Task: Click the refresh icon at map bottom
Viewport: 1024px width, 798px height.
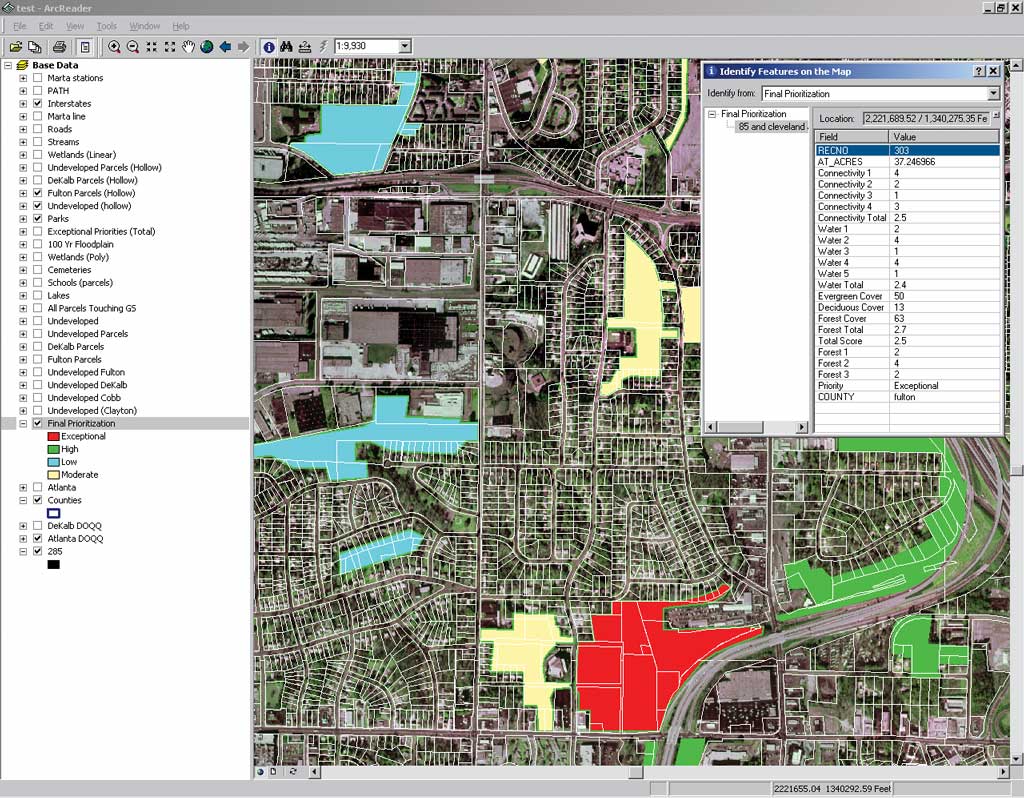Action: (293, 772)
